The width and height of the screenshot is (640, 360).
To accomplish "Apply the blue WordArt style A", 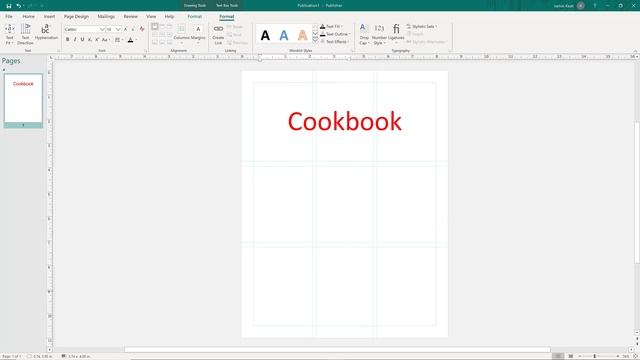I will pyautogui.click(x=284, y=36).
